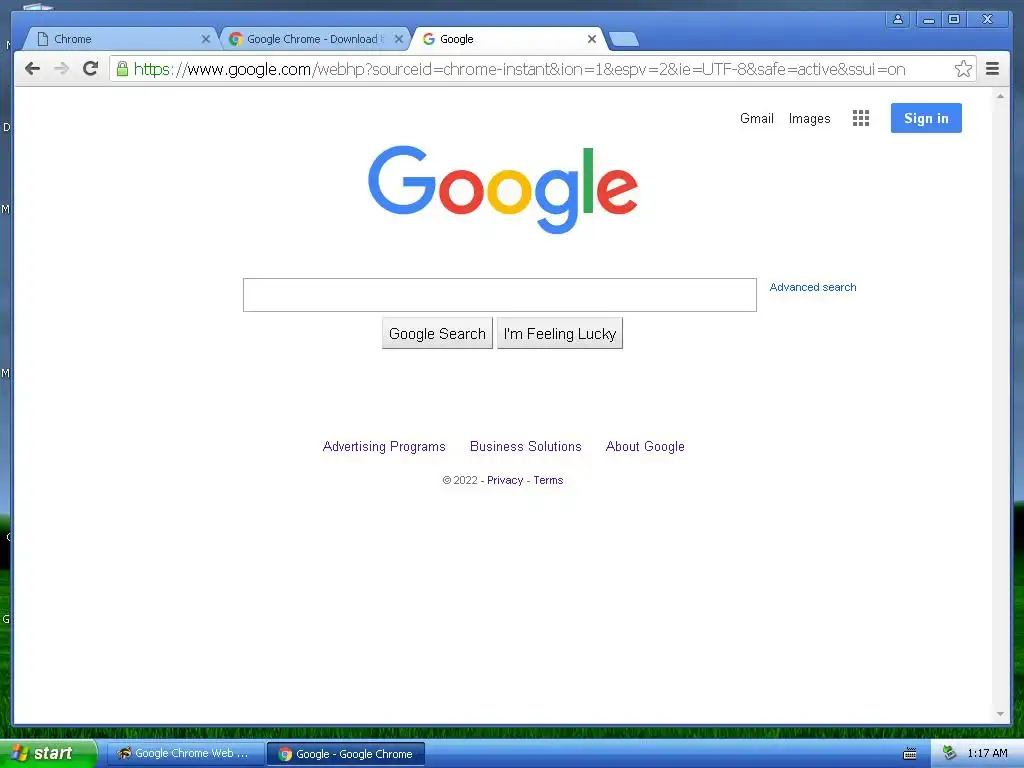
Task: Open About Google link
Action: [645, 447]
